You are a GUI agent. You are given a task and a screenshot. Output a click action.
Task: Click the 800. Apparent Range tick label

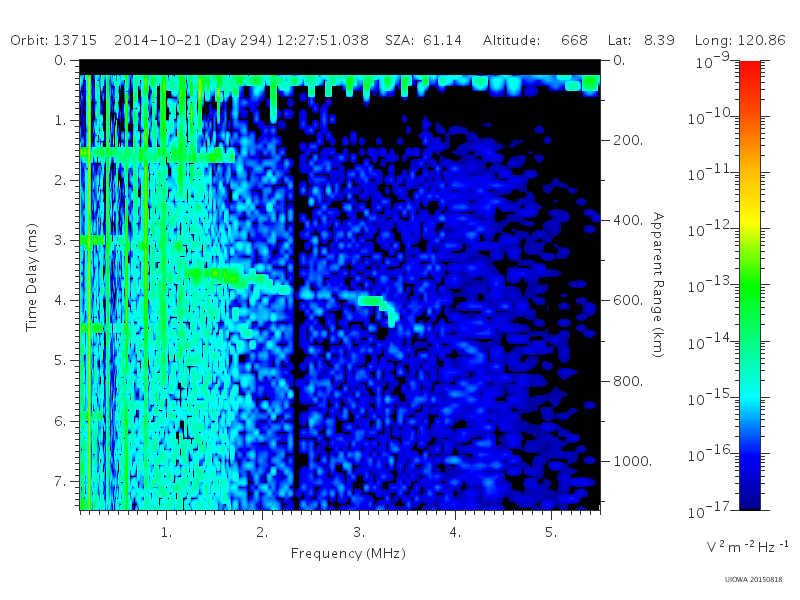[x=628, y=381]
